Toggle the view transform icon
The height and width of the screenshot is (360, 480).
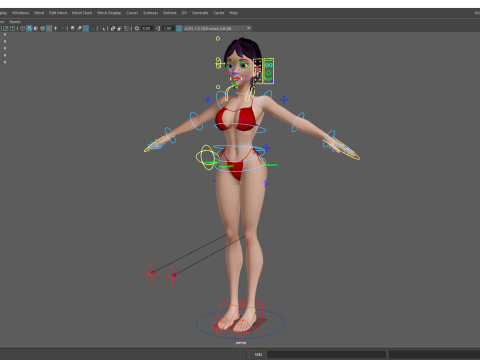[x=179, y=28]
